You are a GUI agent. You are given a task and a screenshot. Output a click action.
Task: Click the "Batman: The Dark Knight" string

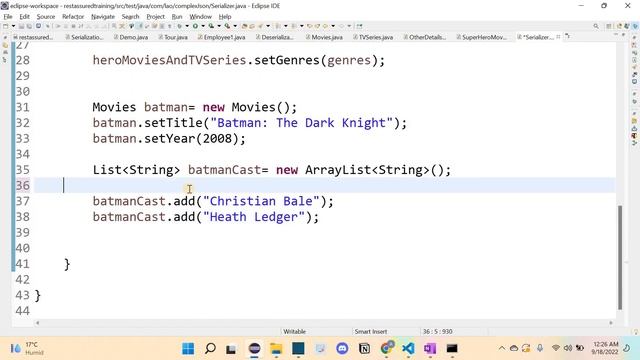coord(302,123)
